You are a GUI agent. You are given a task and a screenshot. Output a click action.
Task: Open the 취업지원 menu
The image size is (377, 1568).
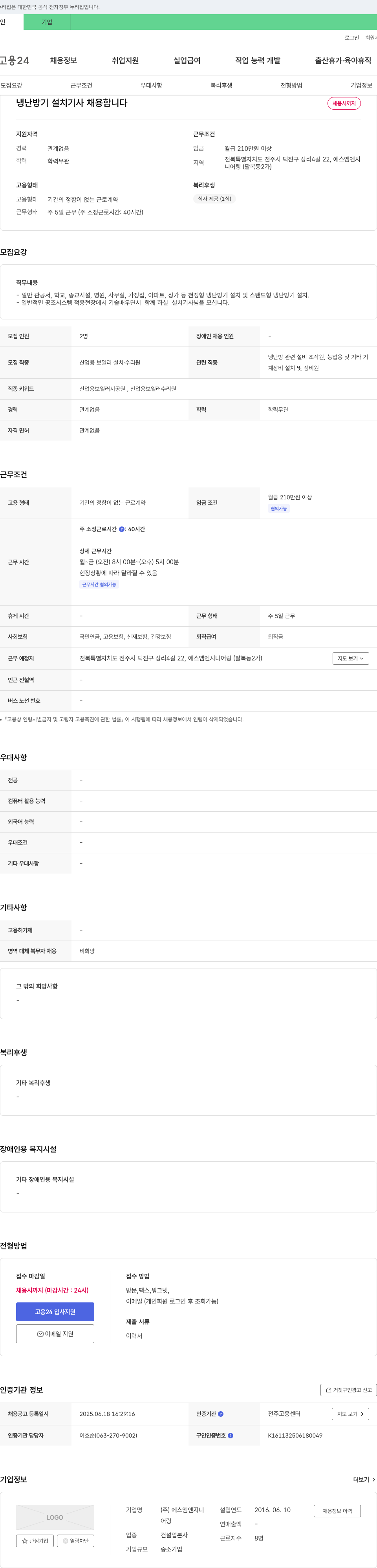125,60
